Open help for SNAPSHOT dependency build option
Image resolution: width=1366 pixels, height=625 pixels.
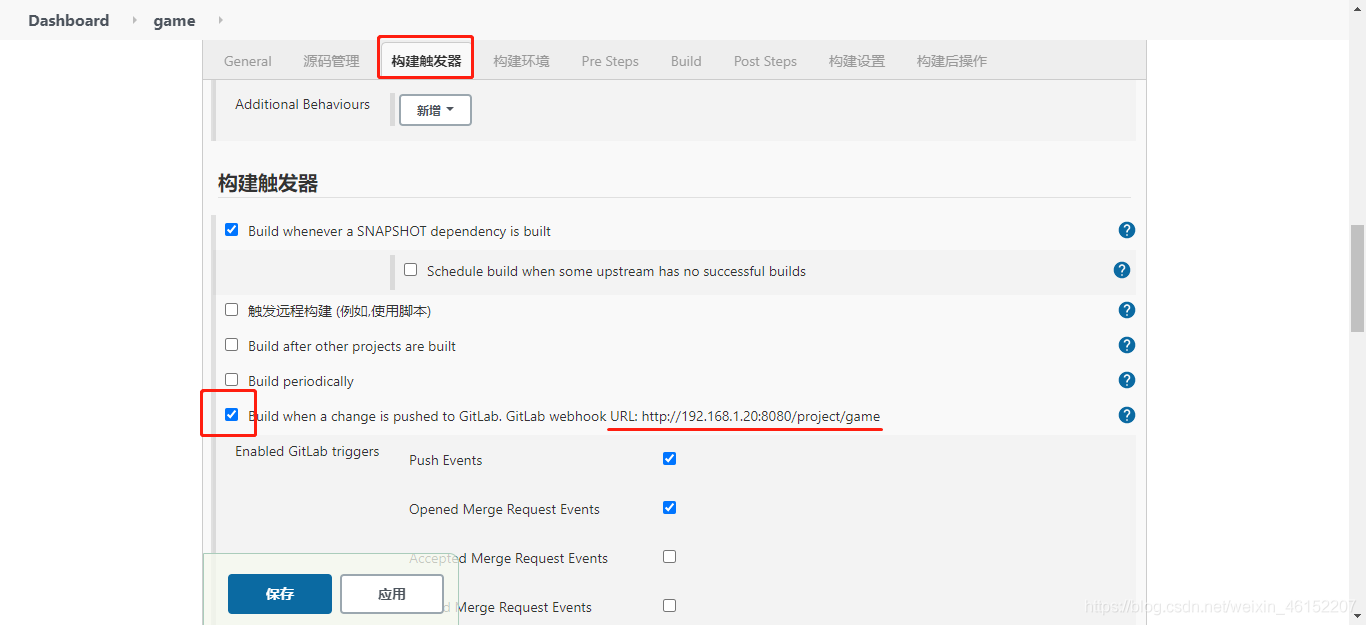pyautogui.click(x=1127, y=230)
